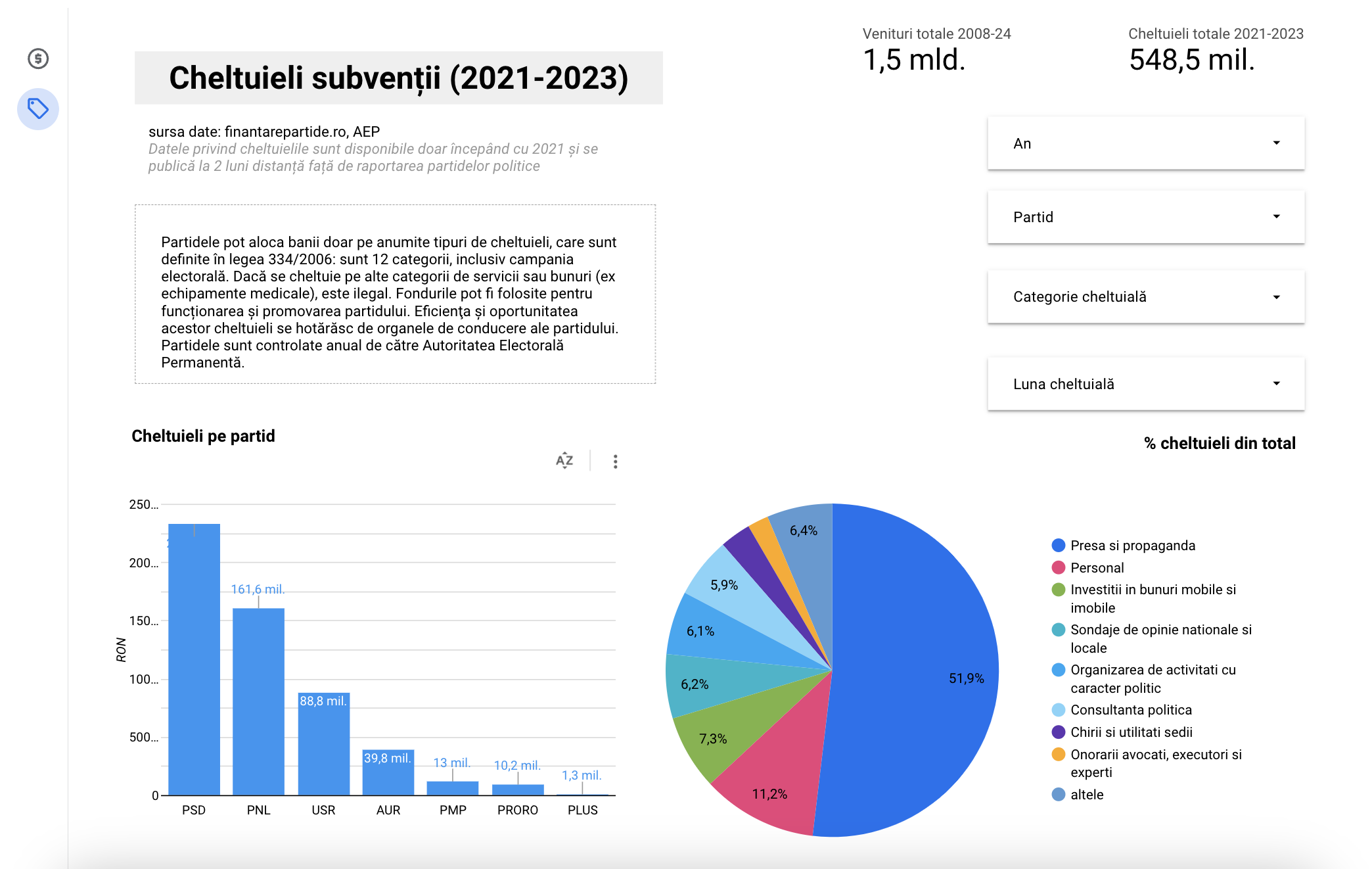Image resolution: width=1372 pixels, height=869 pixels.
Task: Select the 'Chirii si utilitati sedii' legend dot
Action: point(1058,732)
